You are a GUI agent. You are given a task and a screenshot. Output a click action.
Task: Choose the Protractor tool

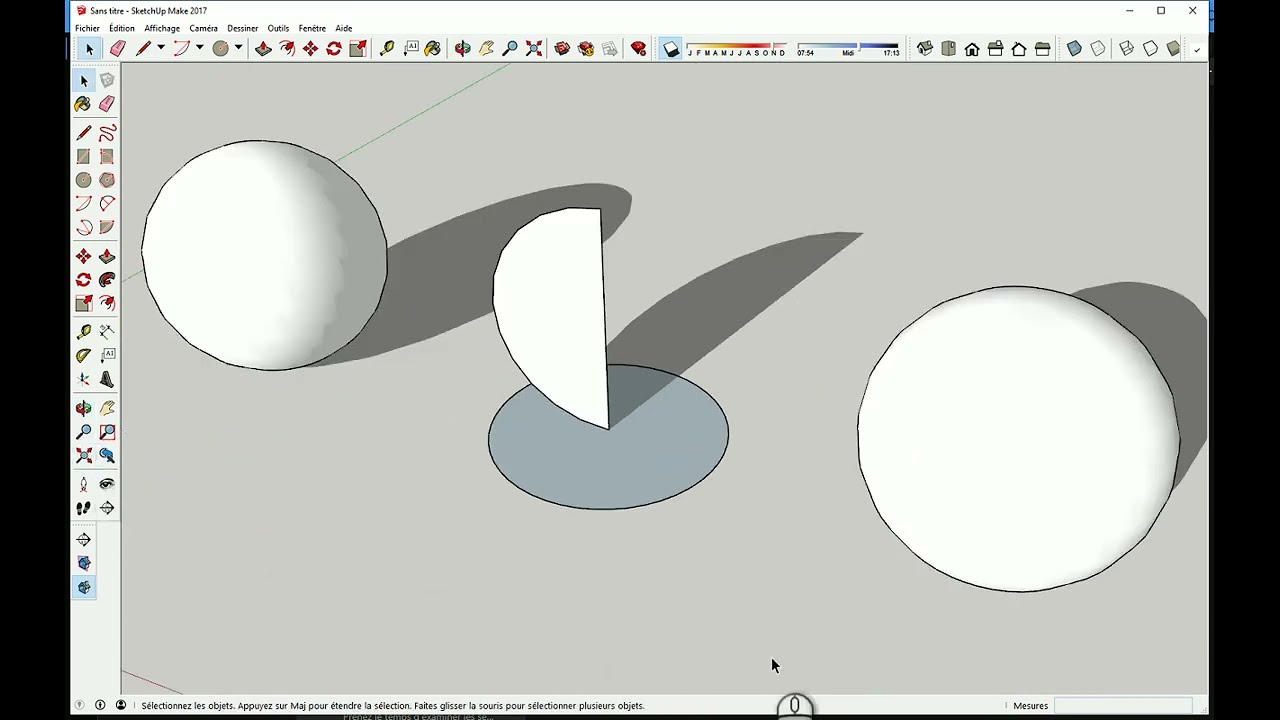click(83, 356)
